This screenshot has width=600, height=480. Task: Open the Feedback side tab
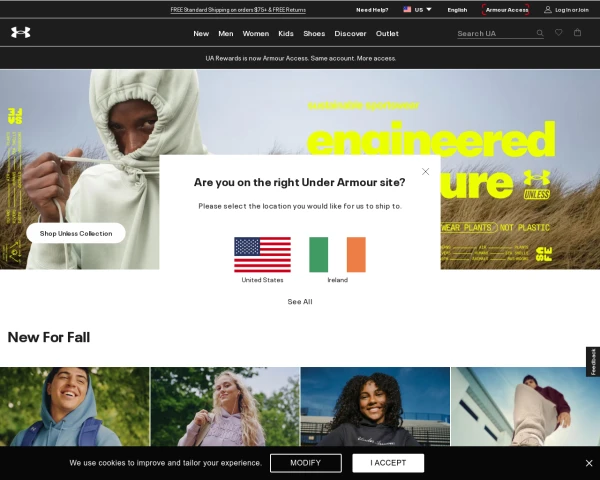point(593,362)
